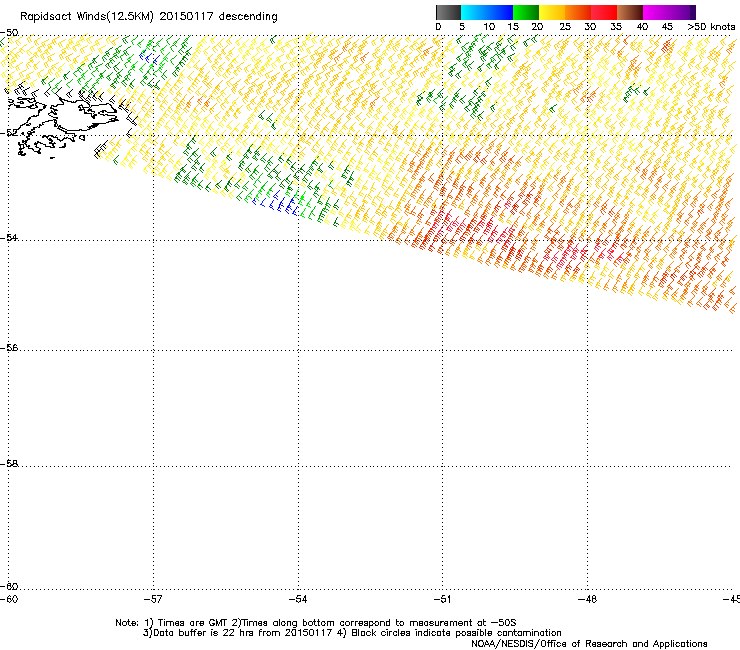
Task: Click the brown 35-40 knots color band
Action: coord(630,12)
